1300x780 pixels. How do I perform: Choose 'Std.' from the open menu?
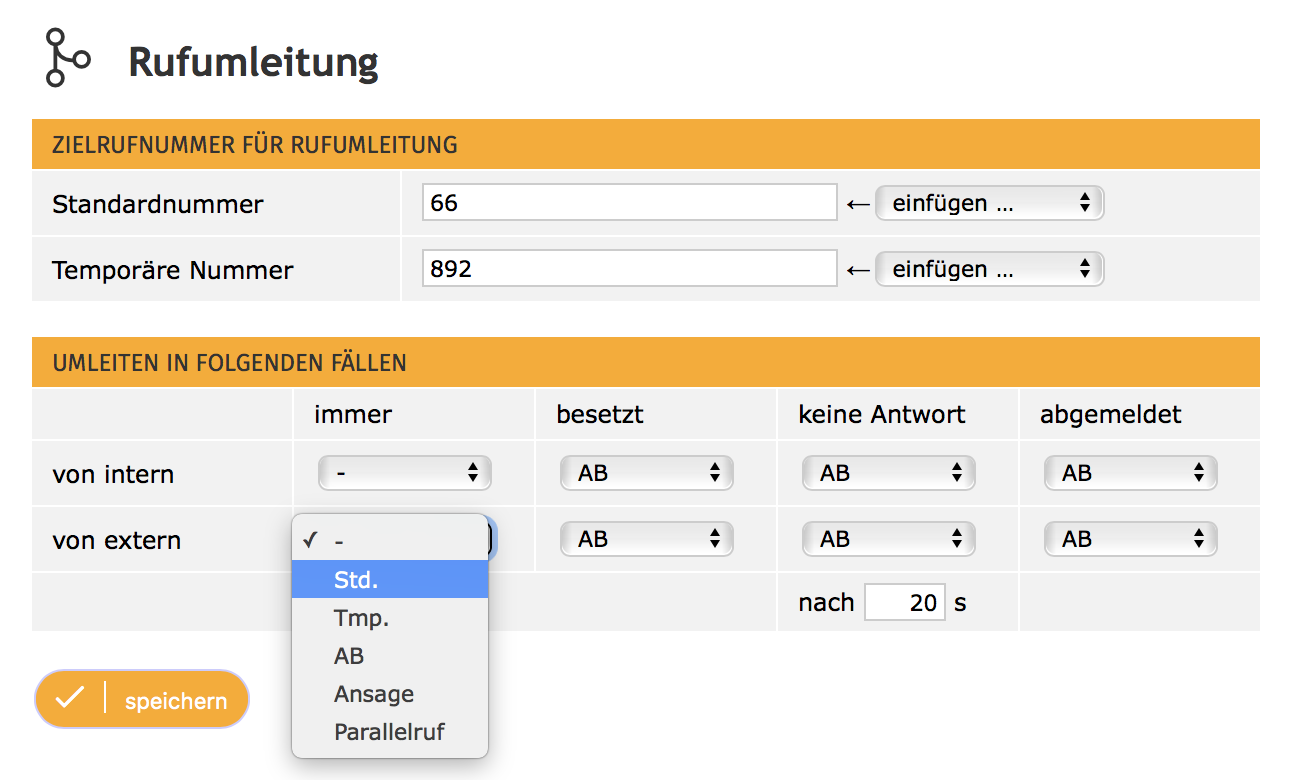coord(389,579)
